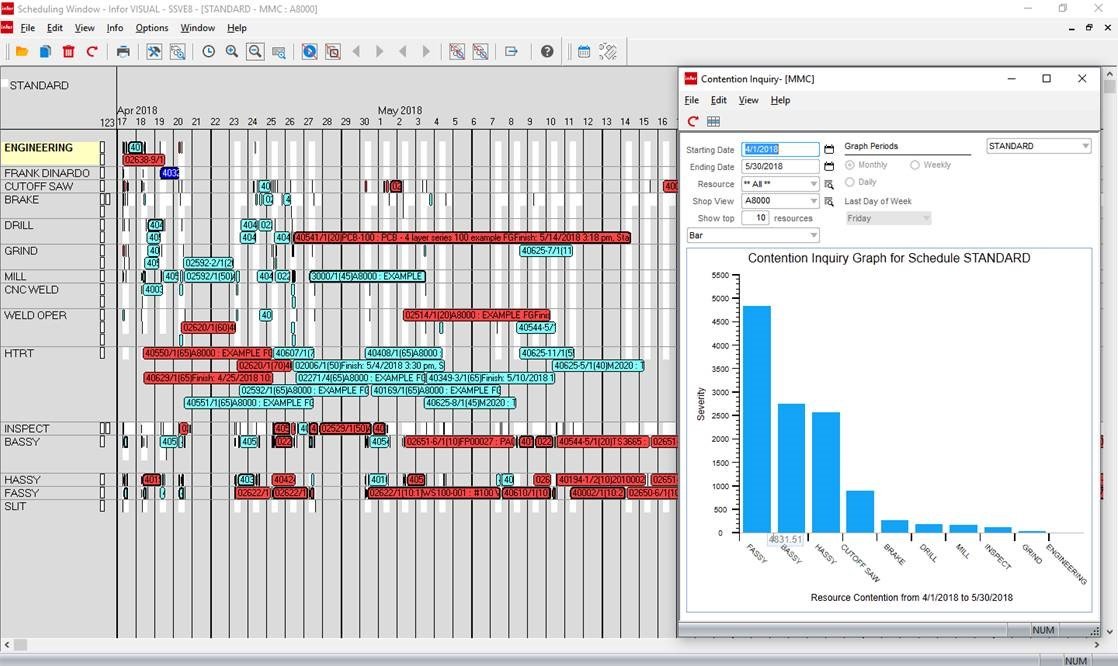This screenshot has height=666, width=1118.
Task: Click the vertical scrollbar down arrow
Action: click(1109, 631)
